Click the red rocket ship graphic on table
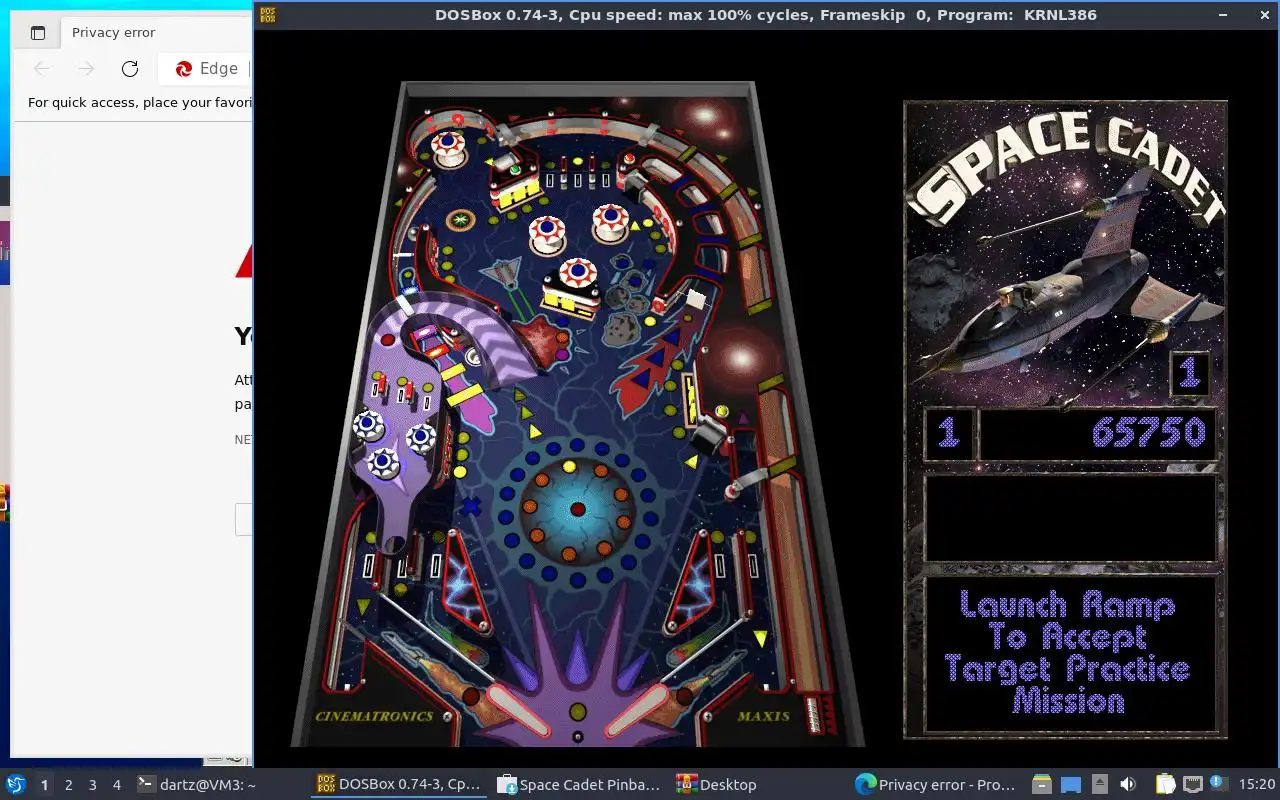This screenshot has width=1280, height=800. [653, 362]
